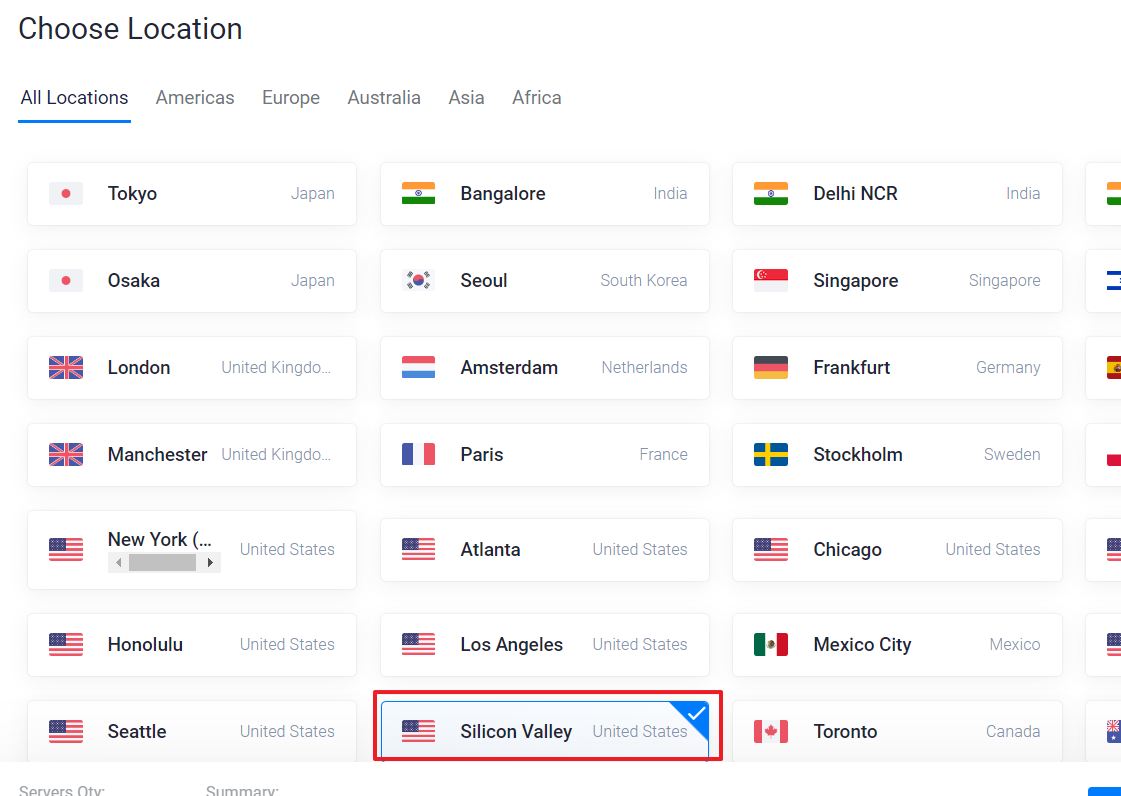Click the Netherlands flag by Amsterdam

(x=418, y=368)
